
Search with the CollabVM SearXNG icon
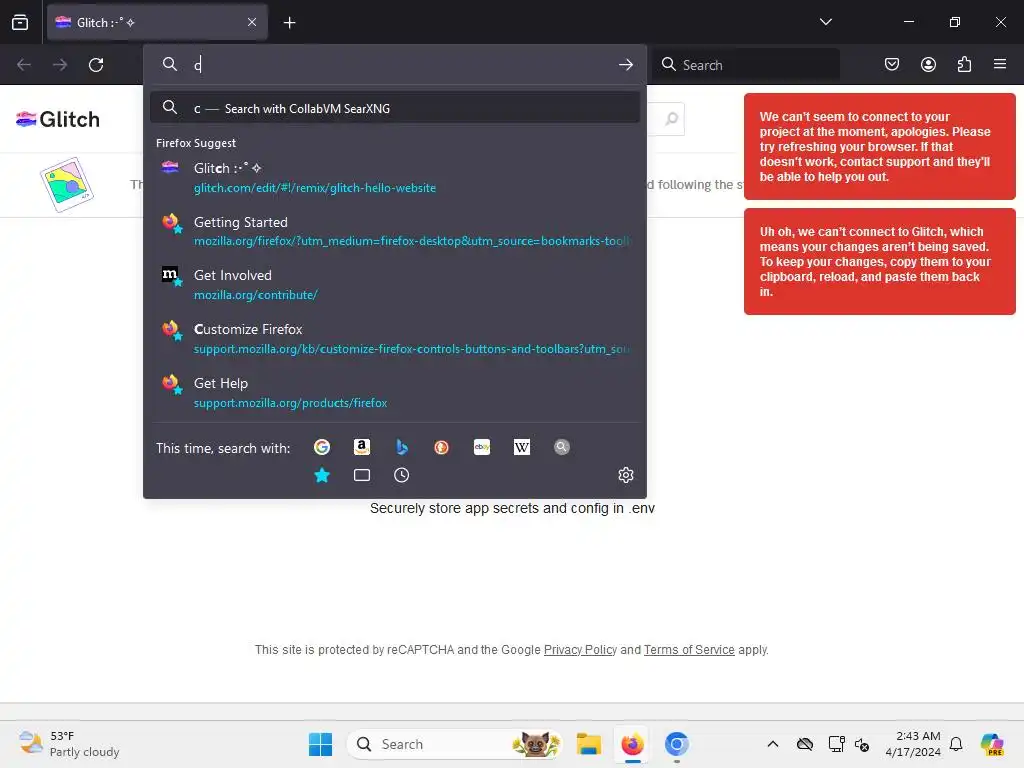coord(562,447)
